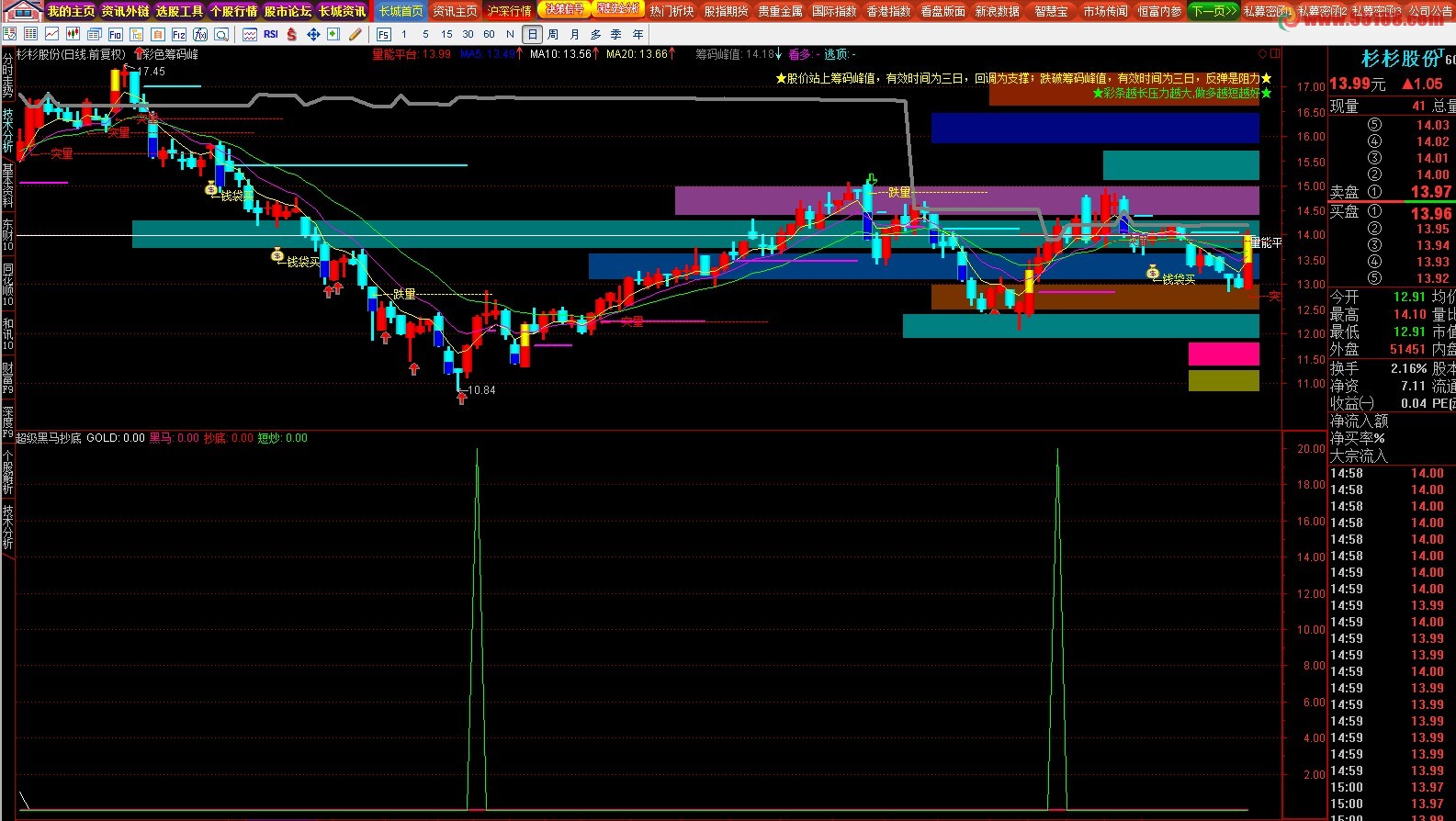The width and height of the screenshot is (1456, 821).
Task: Click the 市场传闻 button
Action: coord(1106,11)
